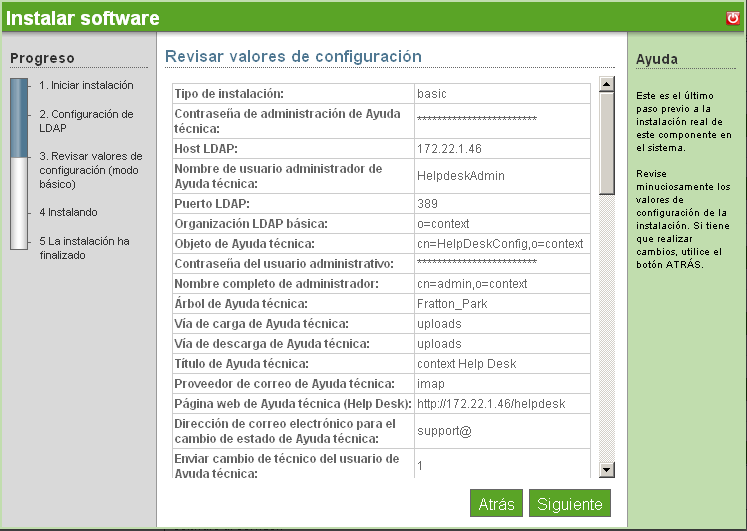Click the Tipo de instalación label
This screenshot has height=531, width=747.
point(229,94)
